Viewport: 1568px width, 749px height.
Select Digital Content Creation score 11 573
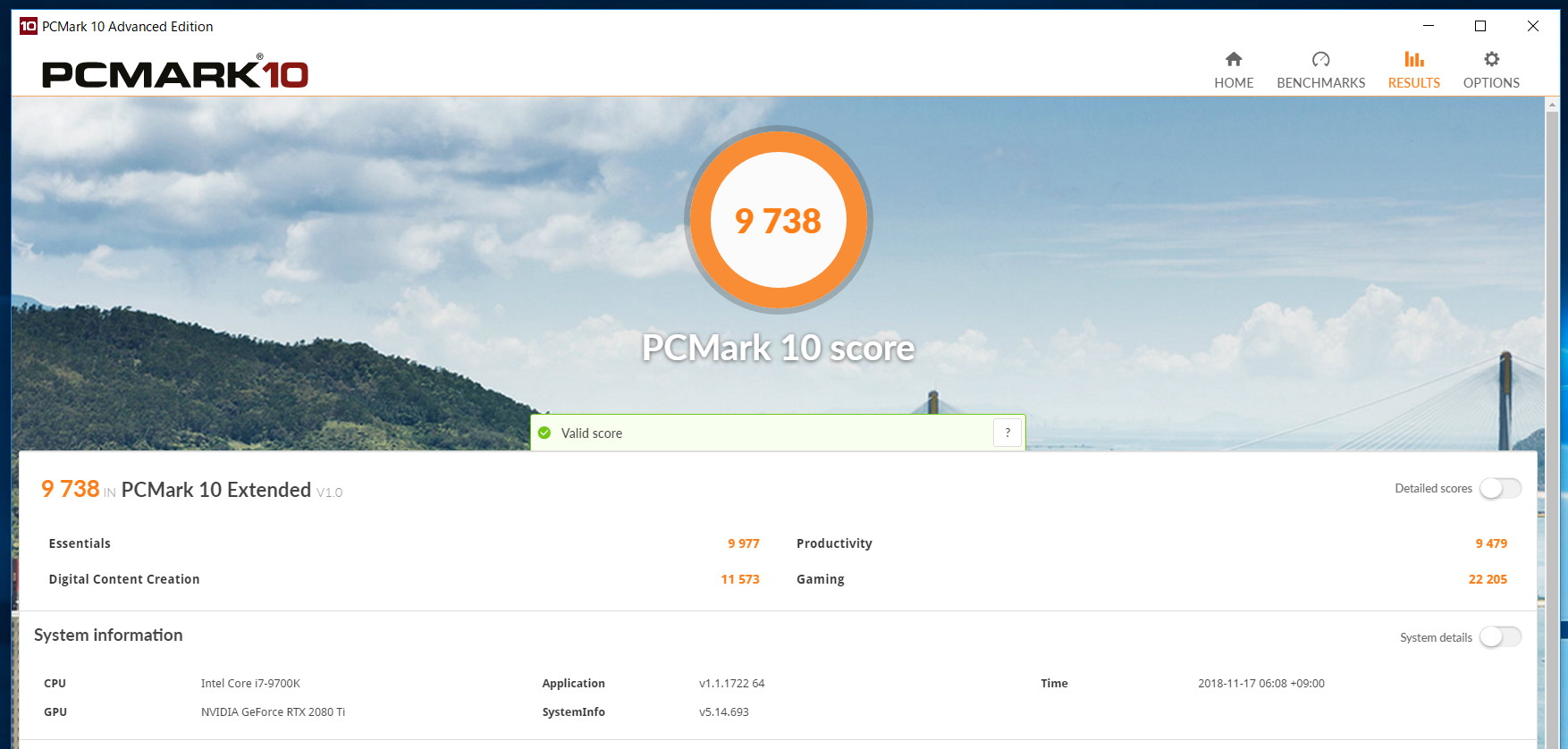point(740,579)
